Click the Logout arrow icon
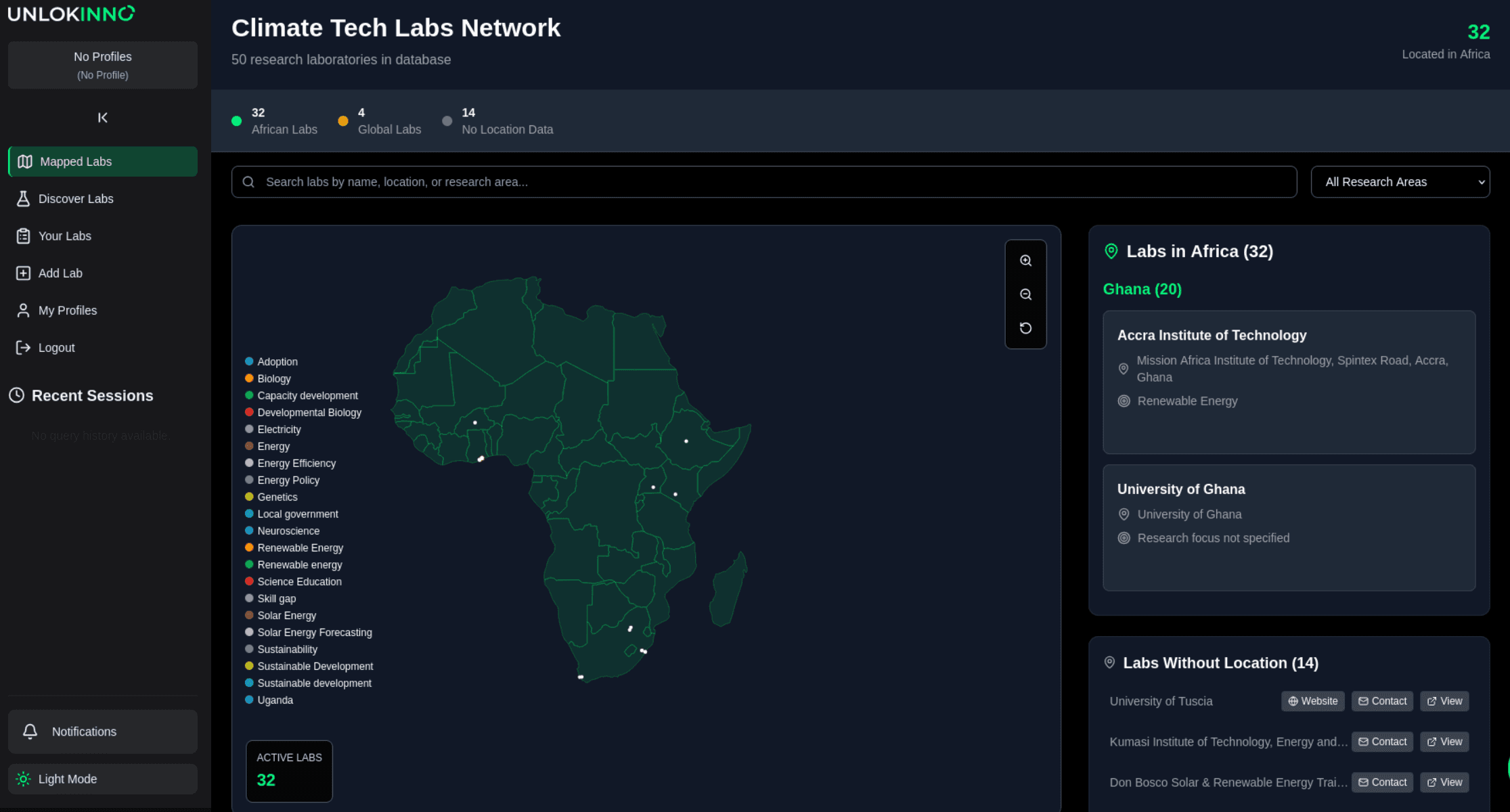 pos(23,348)
